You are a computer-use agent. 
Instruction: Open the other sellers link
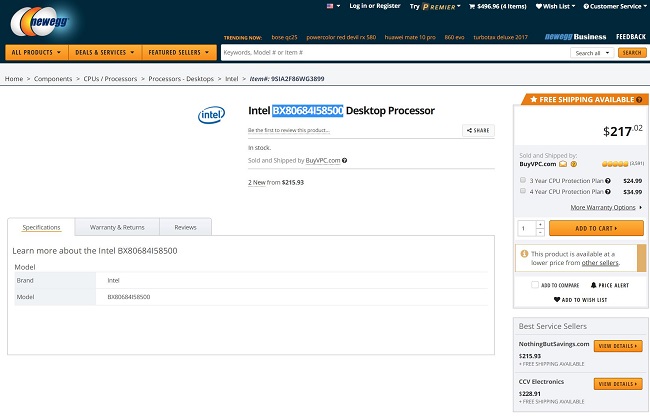600,262
